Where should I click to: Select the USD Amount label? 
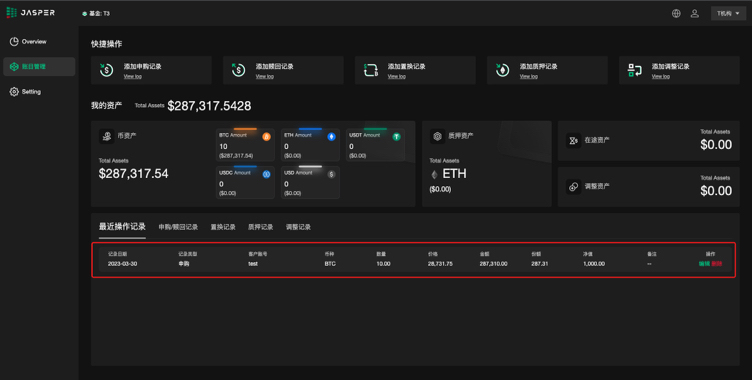[x=298, y=173]
